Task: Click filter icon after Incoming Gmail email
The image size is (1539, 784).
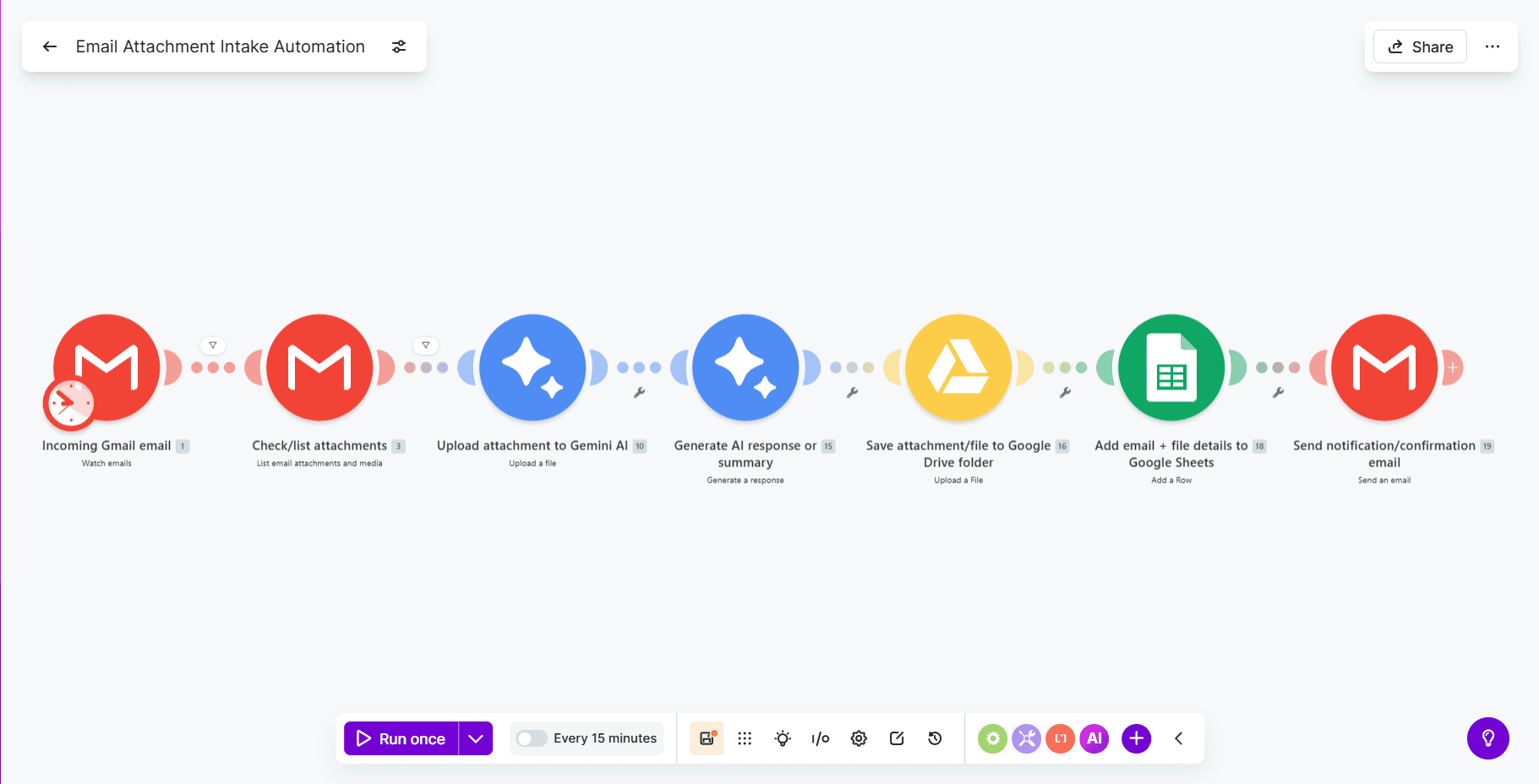Action: (213, 346)
